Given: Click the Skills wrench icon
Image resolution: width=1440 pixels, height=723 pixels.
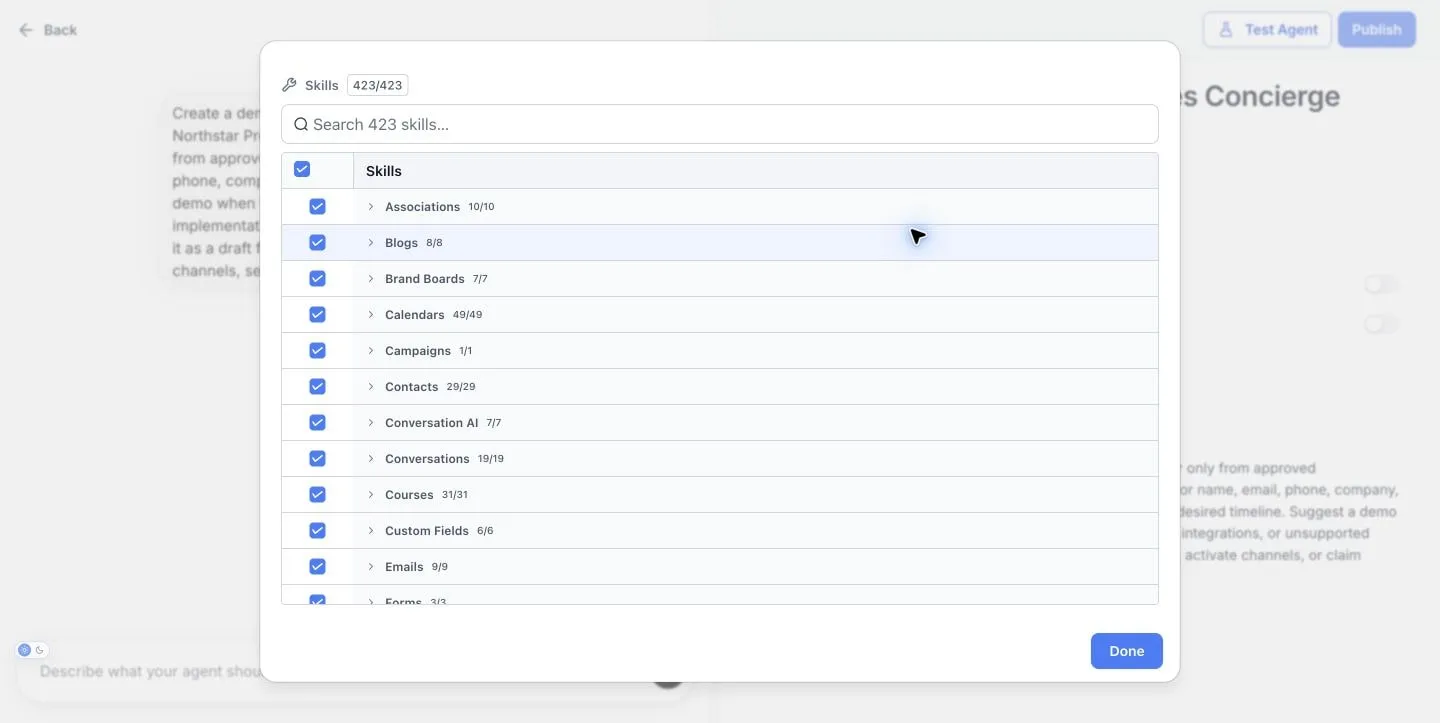Looking at the screenshot, I should pos(290,85).
